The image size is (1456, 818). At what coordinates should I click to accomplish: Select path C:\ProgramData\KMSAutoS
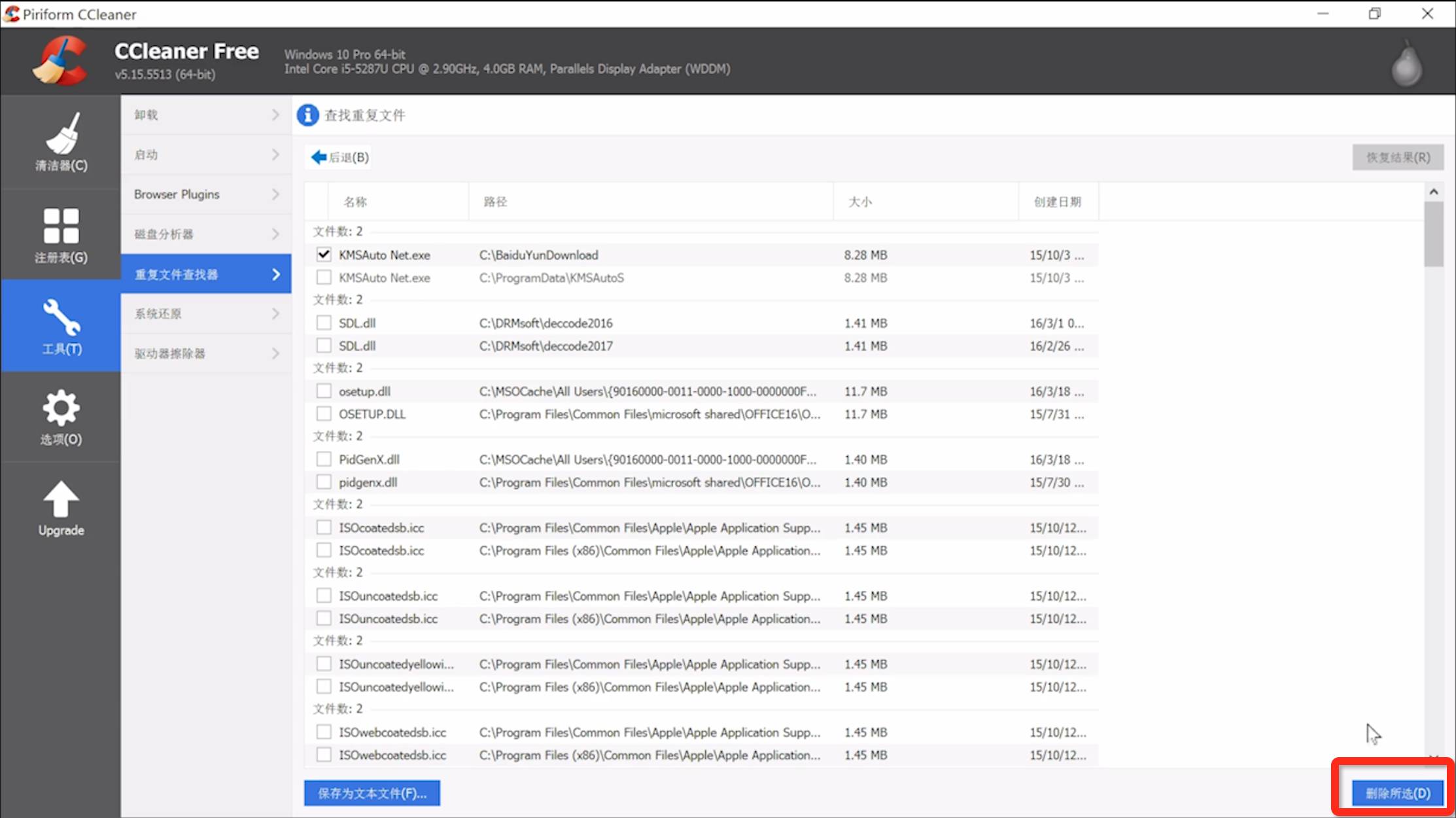pyautogui.click(x=551, y=277)
